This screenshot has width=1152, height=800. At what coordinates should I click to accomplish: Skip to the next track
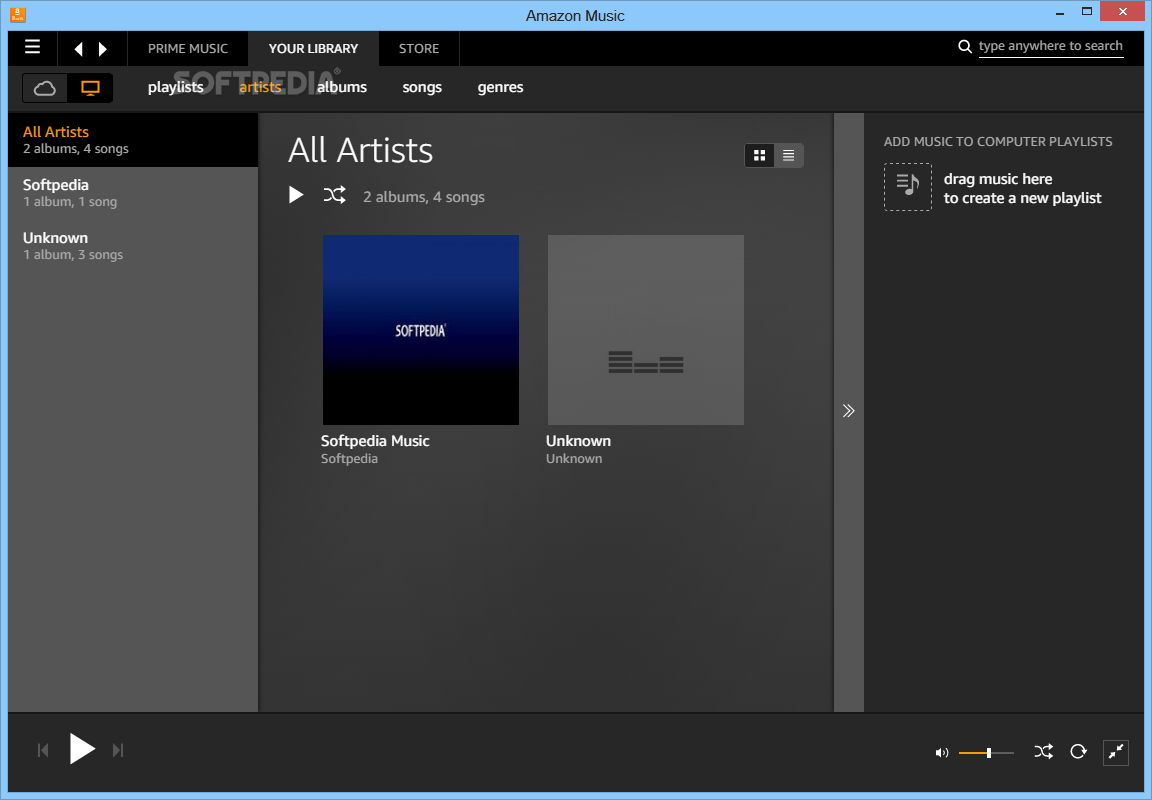[118, 750]
